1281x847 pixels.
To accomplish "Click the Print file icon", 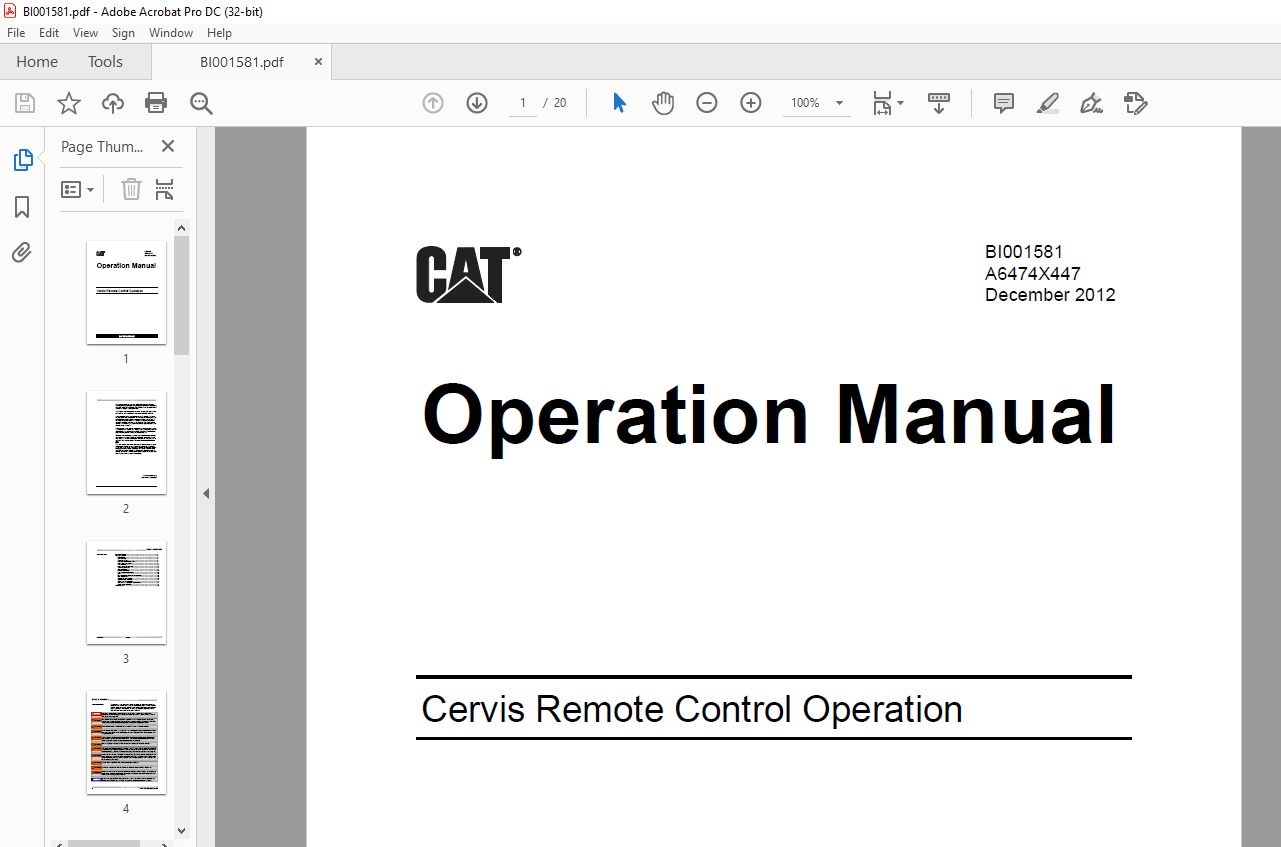I will (x=156, y=103).
